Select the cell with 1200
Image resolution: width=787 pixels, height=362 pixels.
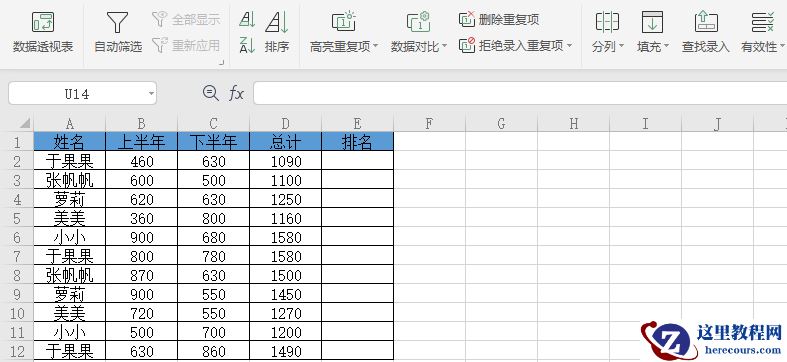285,332
